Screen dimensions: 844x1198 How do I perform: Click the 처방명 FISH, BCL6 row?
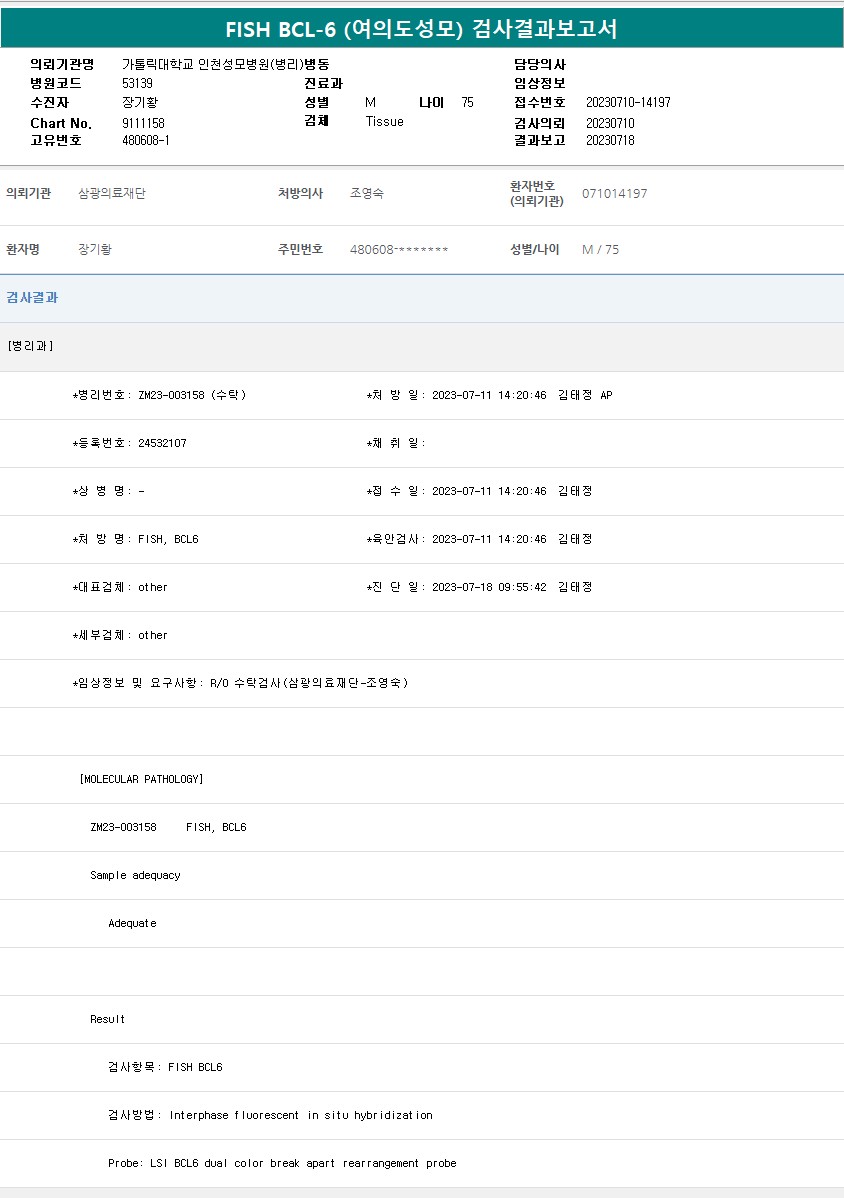136,539
